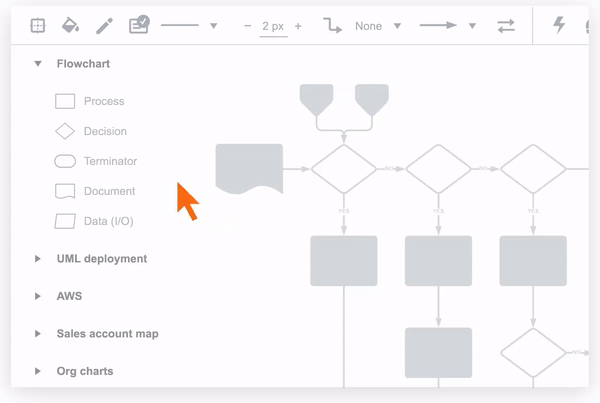Select the line color pencil tool

click(104, 26)
